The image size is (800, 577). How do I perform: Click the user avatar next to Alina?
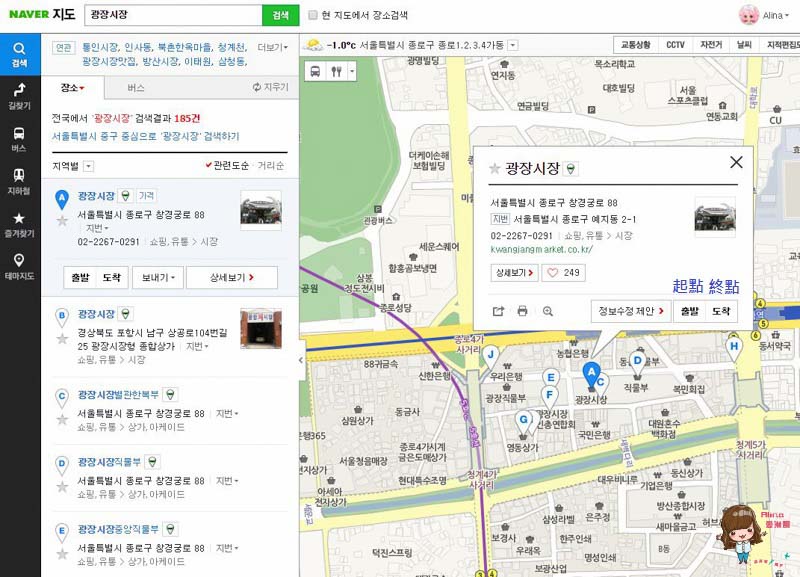[748, 15]
